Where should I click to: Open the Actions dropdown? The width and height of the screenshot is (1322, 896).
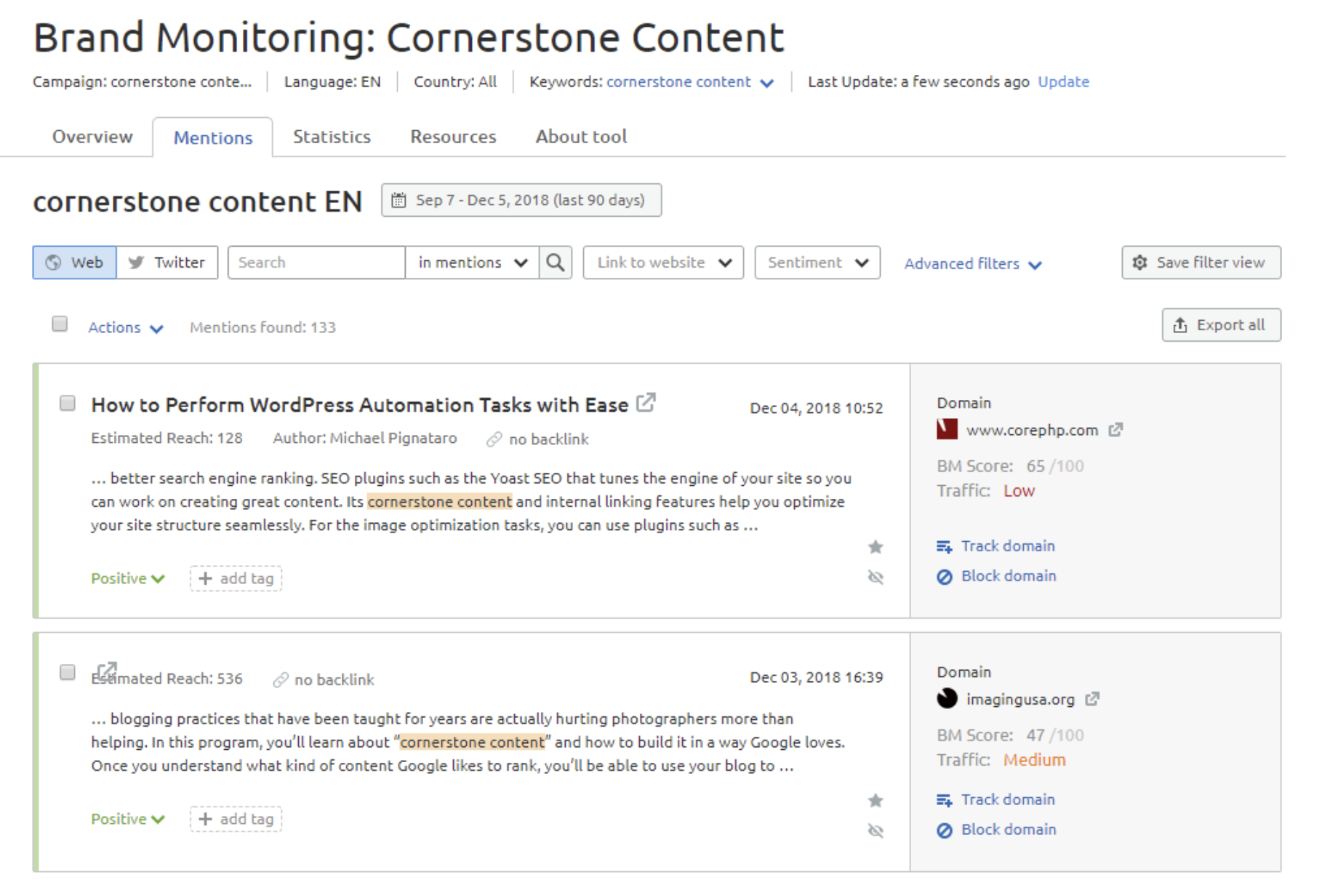(x=125, y=327)
